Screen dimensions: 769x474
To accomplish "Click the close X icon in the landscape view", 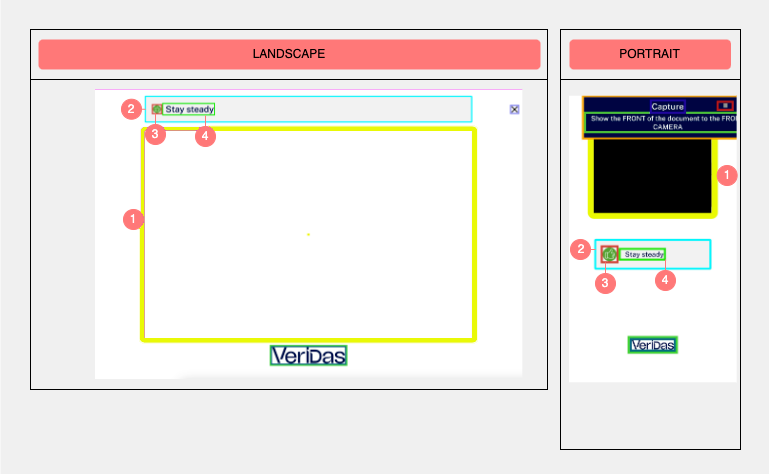I will [x=514, y=109].
